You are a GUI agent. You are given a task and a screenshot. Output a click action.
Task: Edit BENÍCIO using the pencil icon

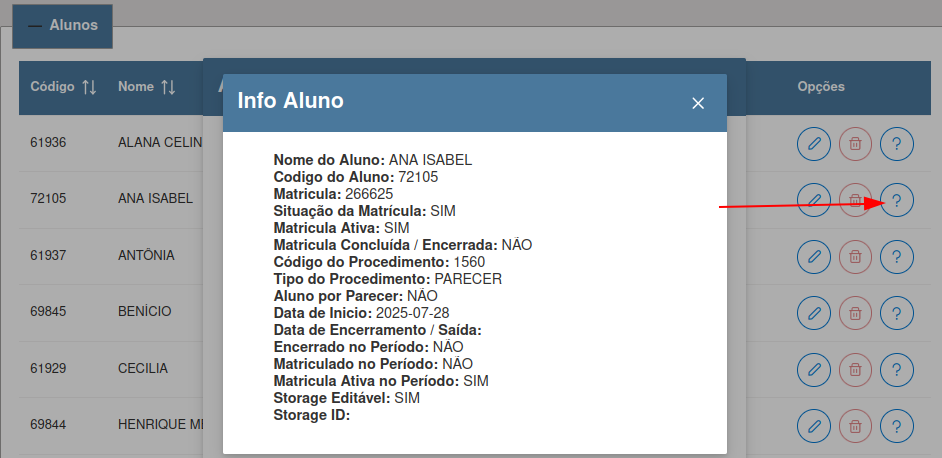pos(814,313)
